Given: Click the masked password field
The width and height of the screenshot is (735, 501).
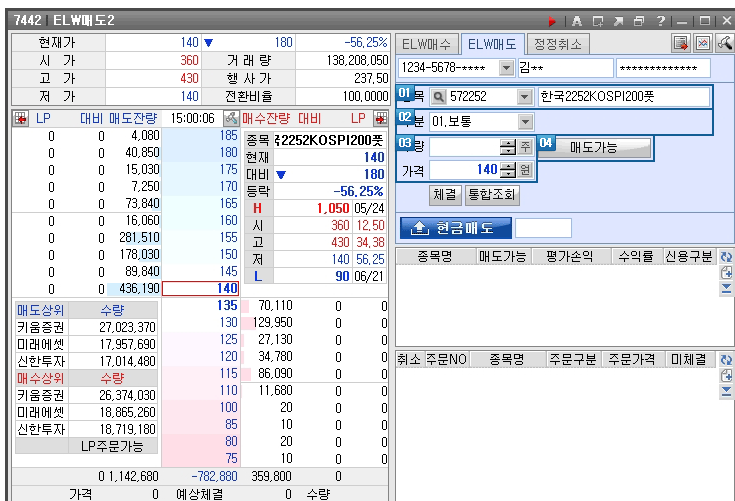Looking at the screenshot, I should 663,68.
